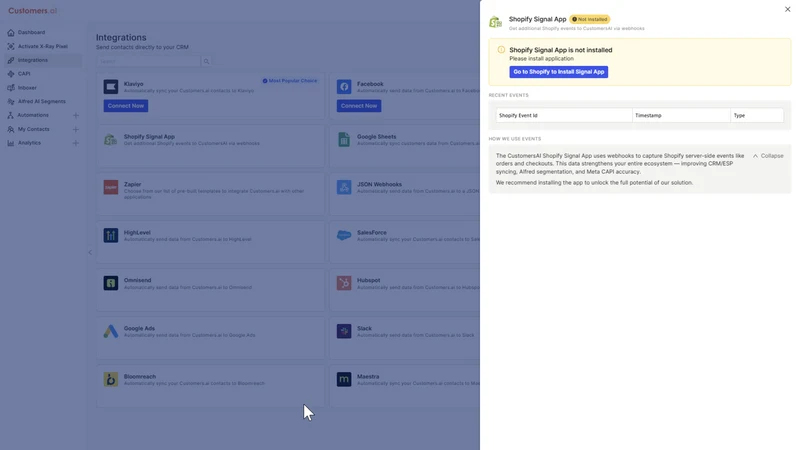Open Inboxer in sidebar
This screenshot has height=450, width=800.
click(27, 88)
